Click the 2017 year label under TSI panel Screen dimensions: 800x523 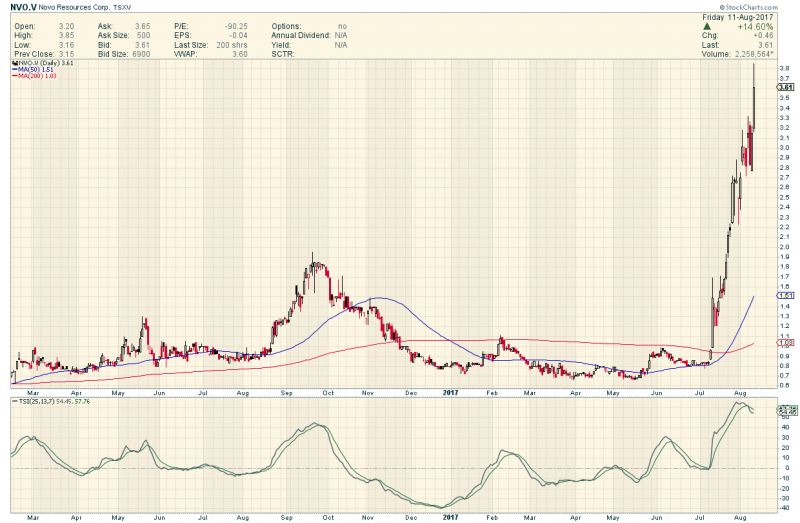point(451,517)
